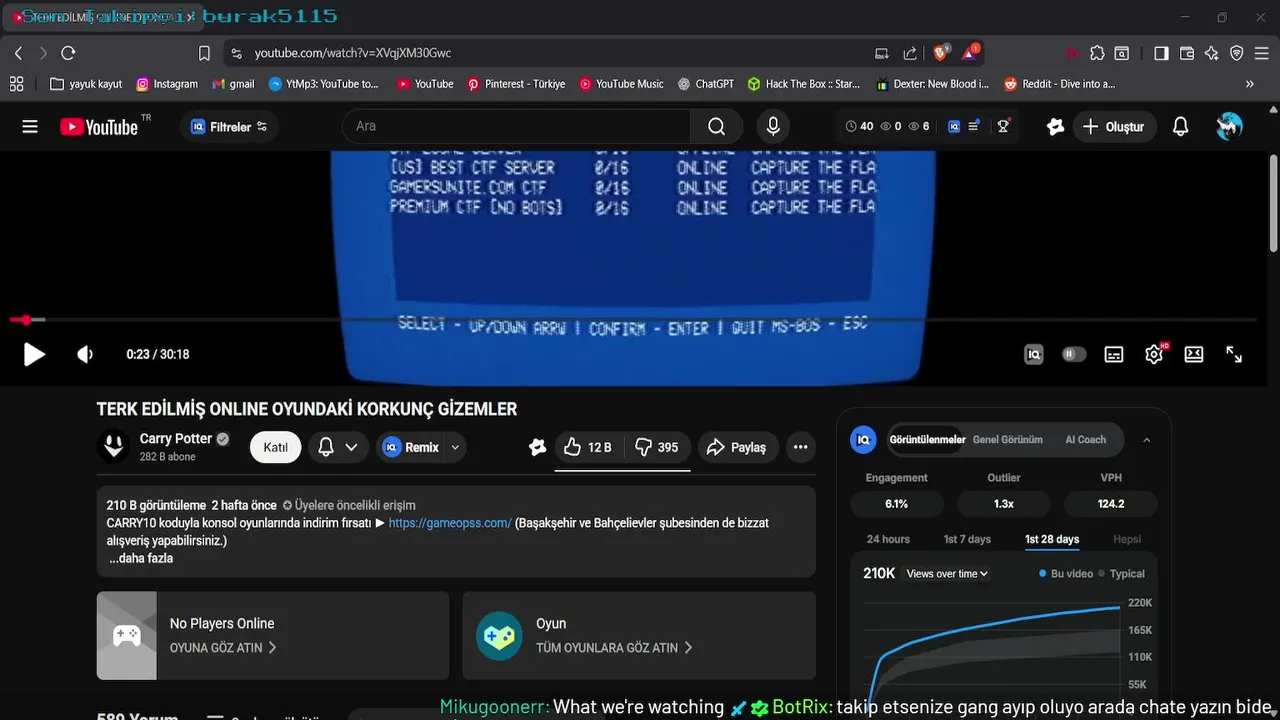The image size is (1280, 720).
Task: Select 24 hours time range
Action: [x=888, y=540]
